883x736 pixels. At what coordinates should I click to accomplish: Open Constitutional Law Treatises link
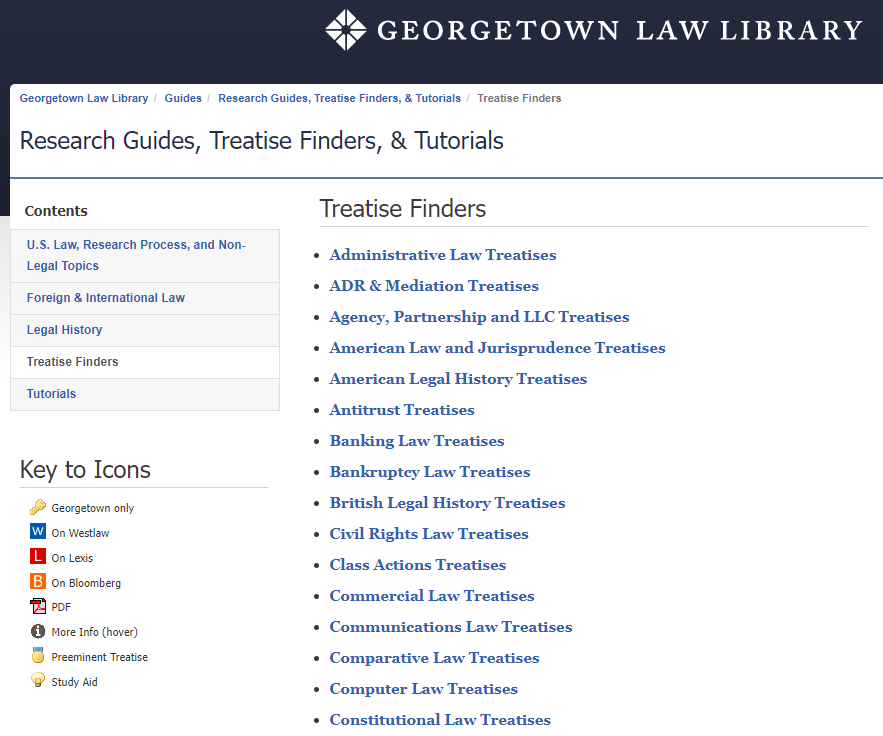(439, 719)
